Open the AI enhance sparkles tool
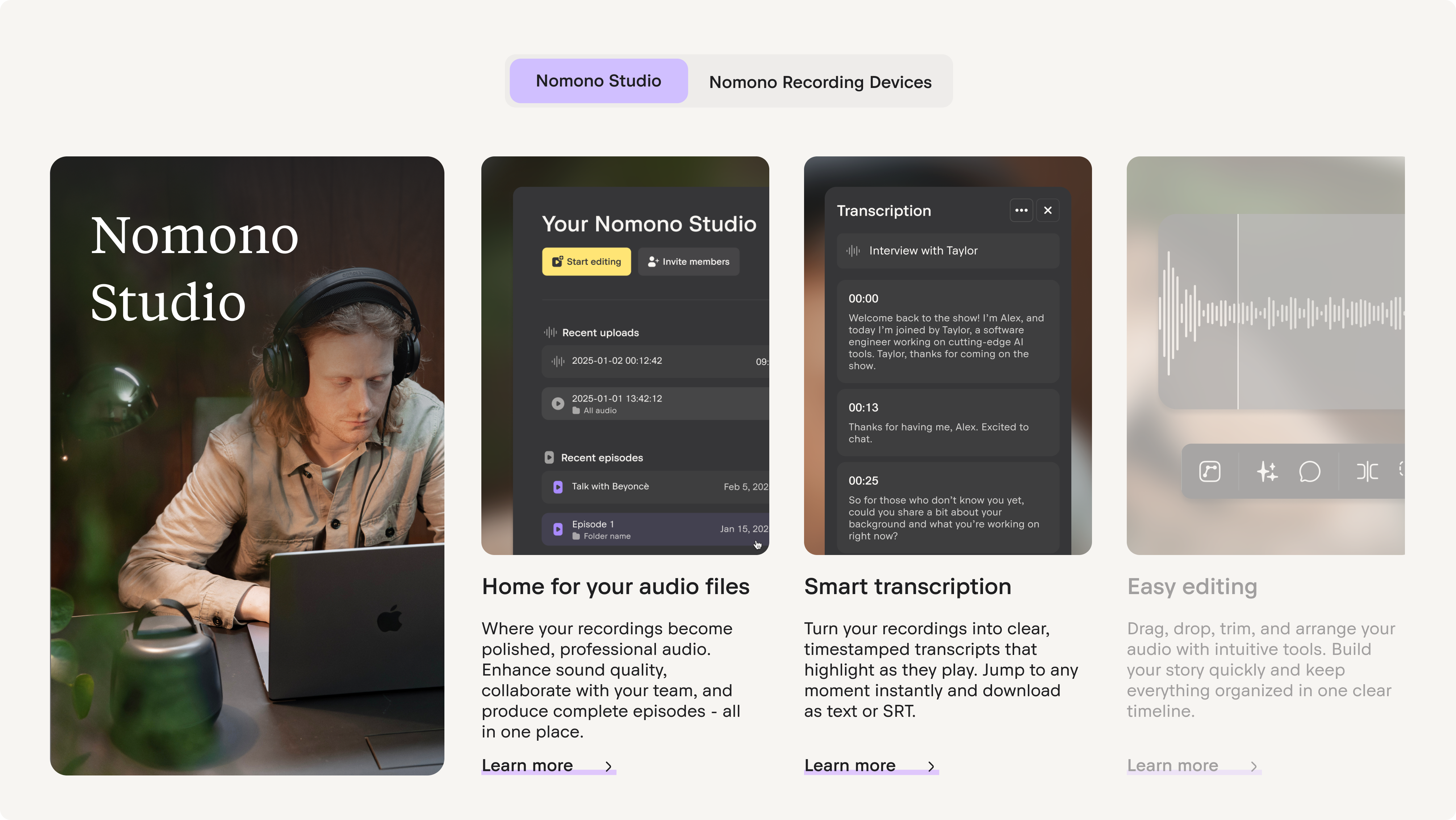The width and height of the screenshot is (1456, 820). (x=1268, y=472)
